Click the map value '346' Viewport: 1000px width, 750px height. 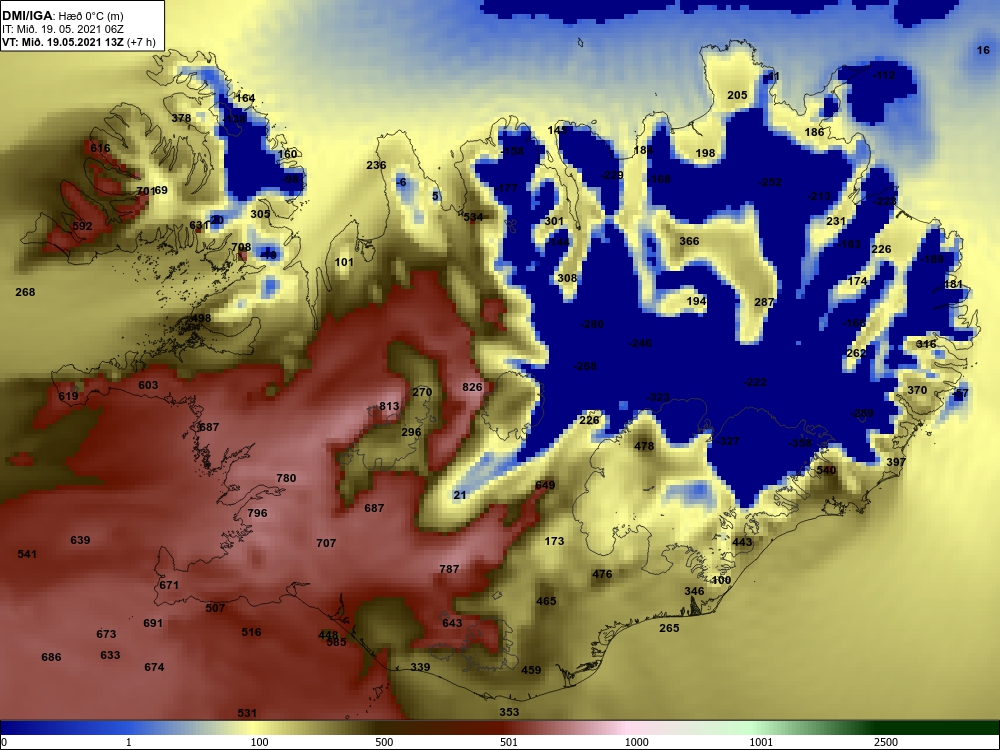coord(694,591)
